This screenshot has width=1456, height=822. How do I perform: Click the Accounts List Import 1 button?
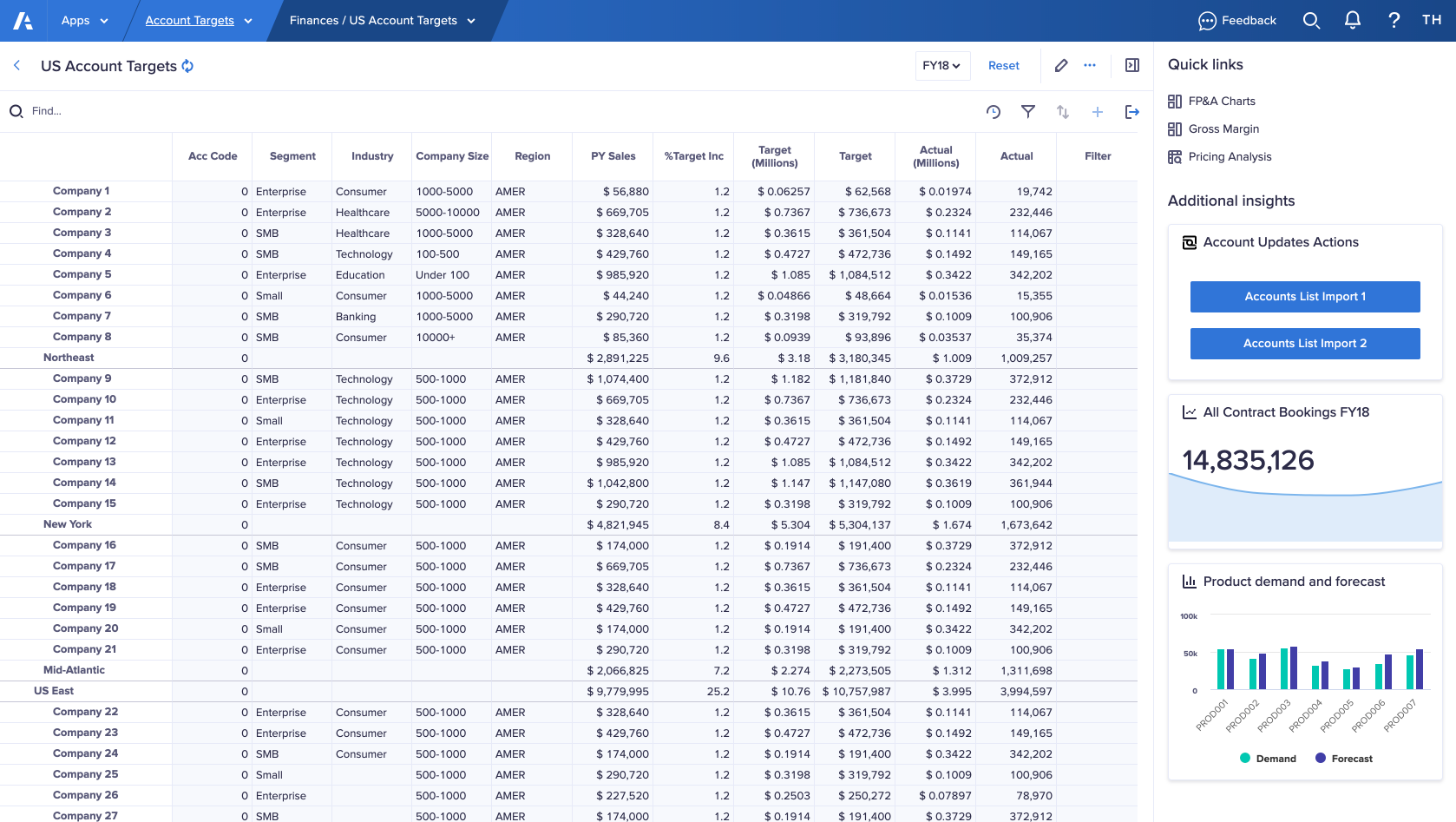[x=1305, y=296]
